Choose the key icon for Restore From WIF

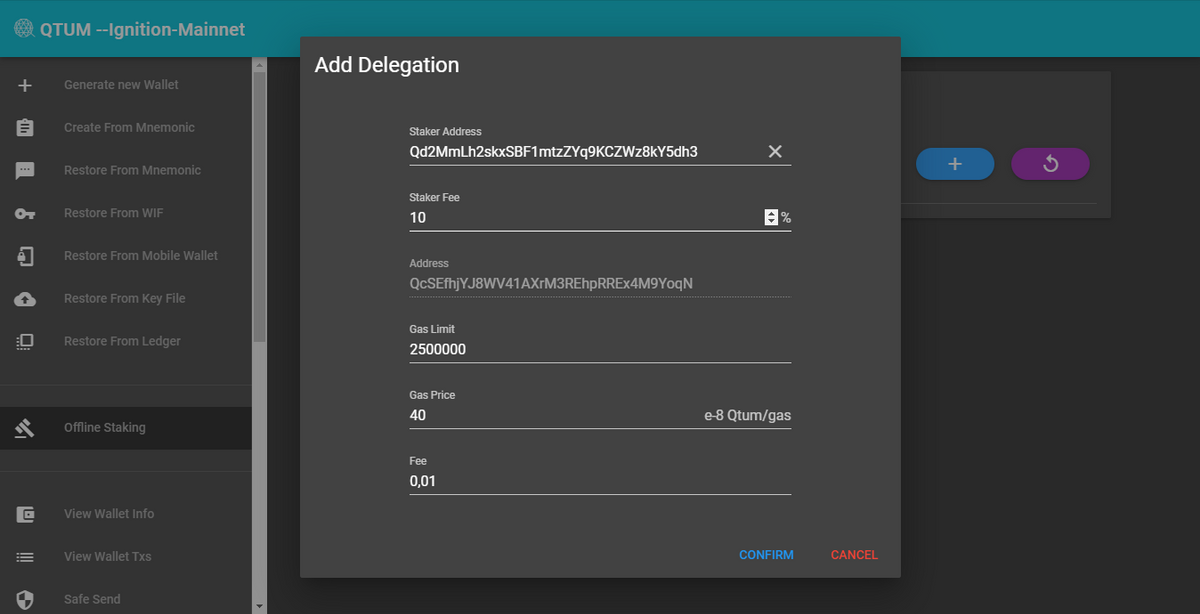point(25,214)
